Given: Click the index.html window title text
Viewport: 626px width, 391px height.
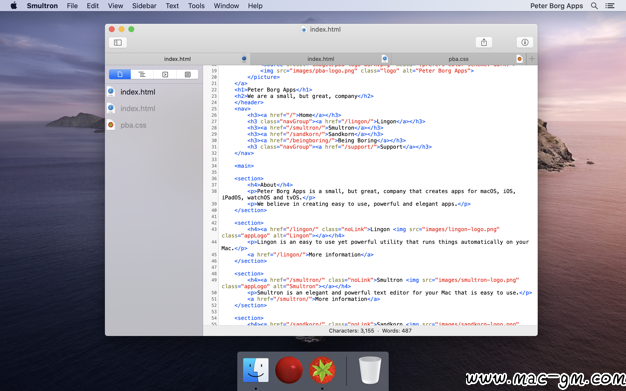Looking at the screenshot, I should pos(325,30).
